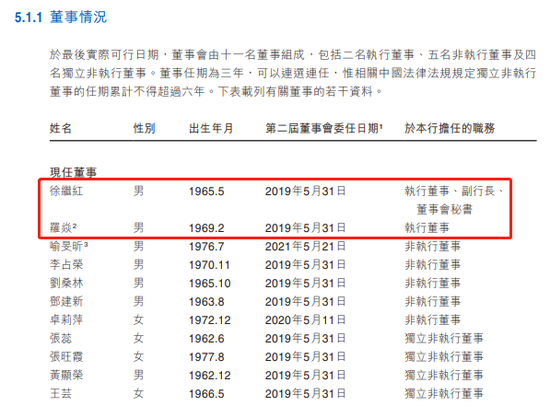Click column header 出生年月
550x406 pixels.
pyautogui.click(x=211, y=128)
